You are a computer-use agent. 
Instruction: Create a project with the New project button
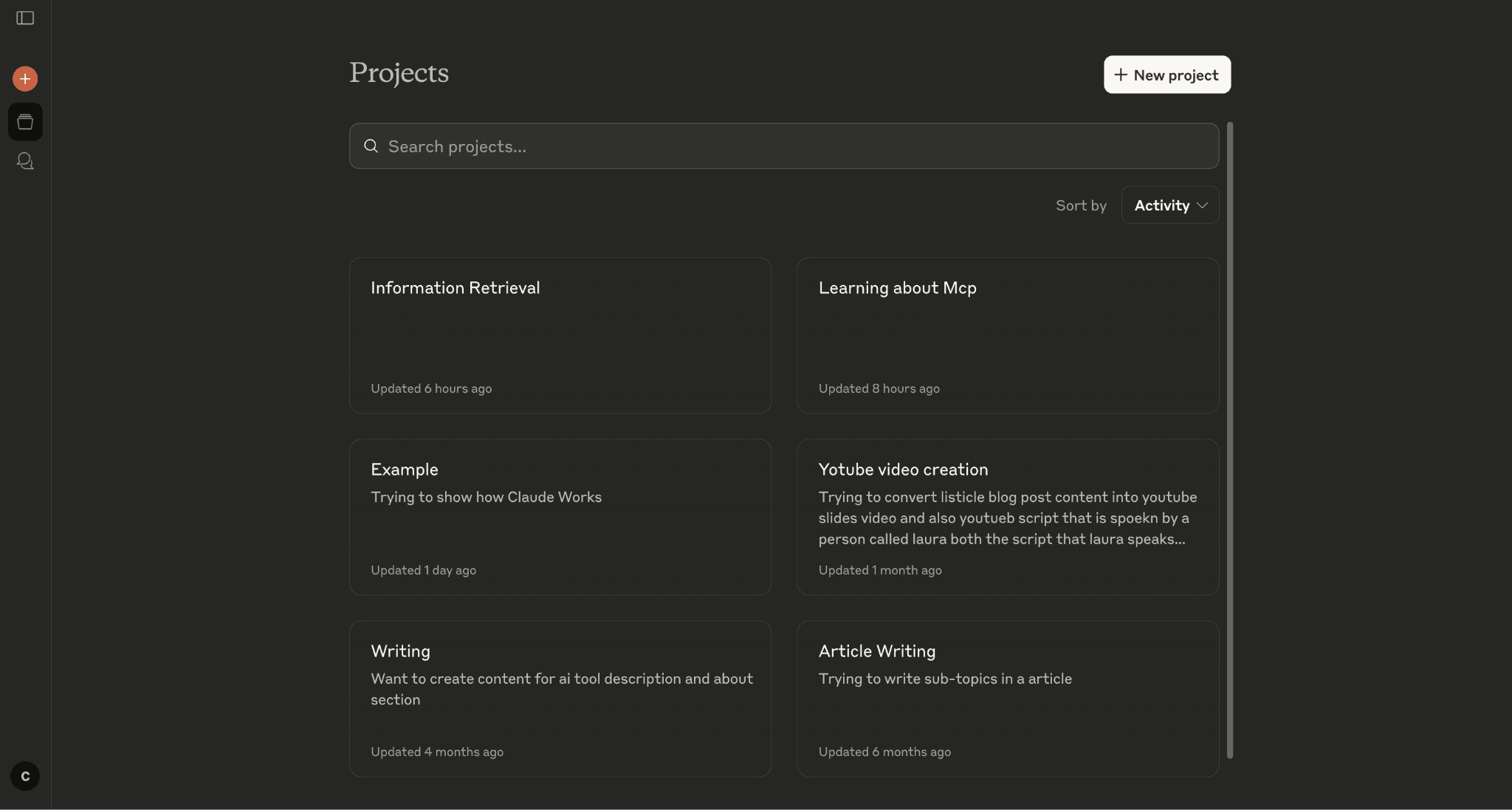click(1166, 75)
